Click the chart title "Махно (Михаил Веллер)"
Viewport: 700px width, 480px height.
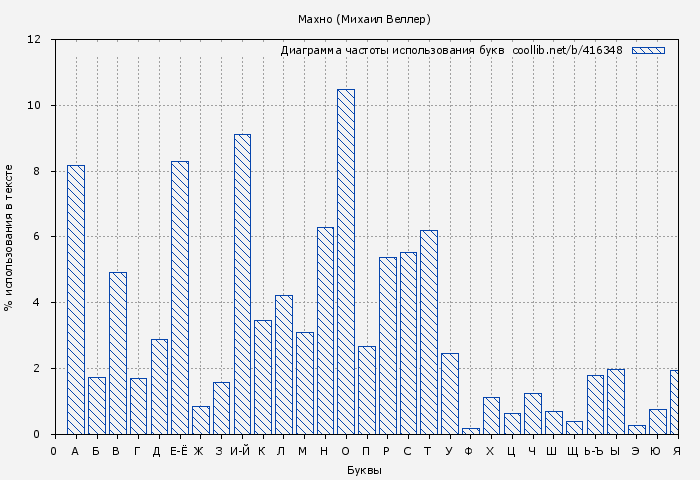coord(364,19)
